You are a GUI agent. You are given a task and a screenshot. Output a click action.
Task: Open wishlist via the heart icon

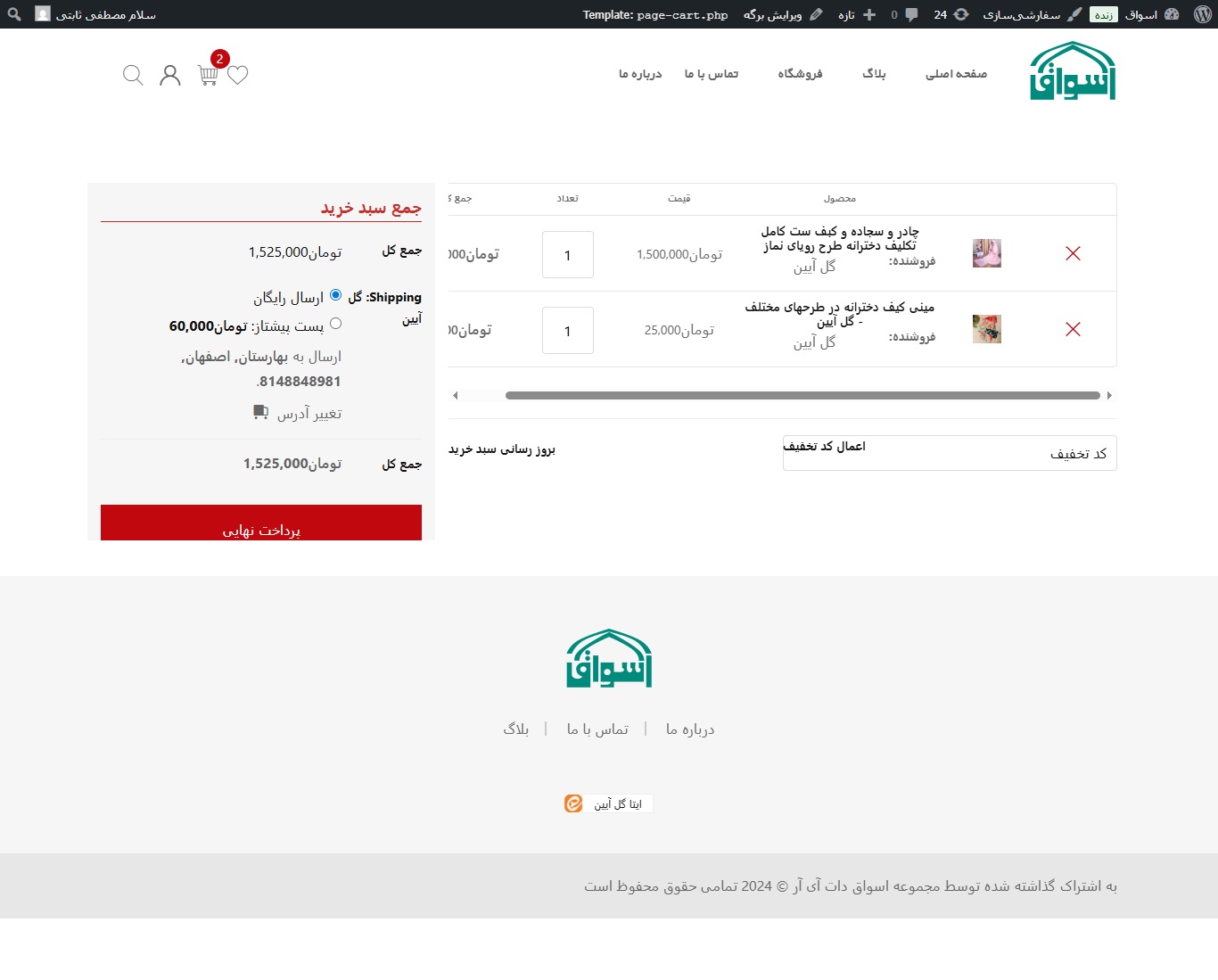pos(237,75)
